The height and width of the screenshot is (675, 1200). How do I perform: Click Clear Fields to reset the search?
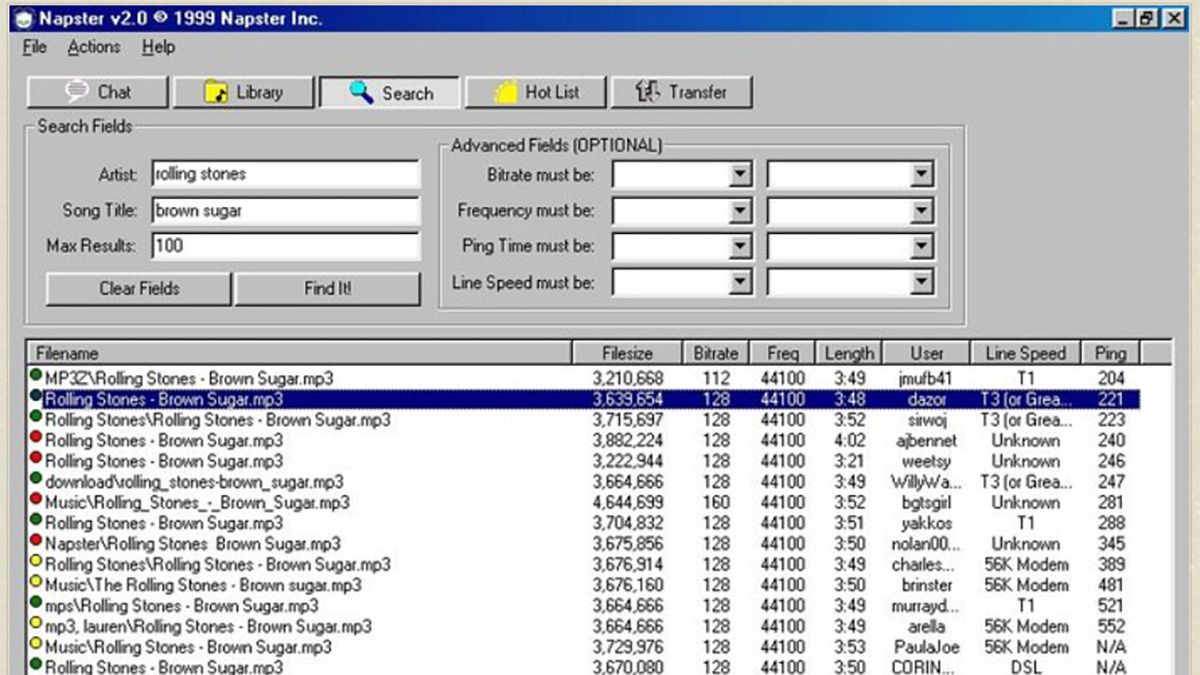coord(137,288)
